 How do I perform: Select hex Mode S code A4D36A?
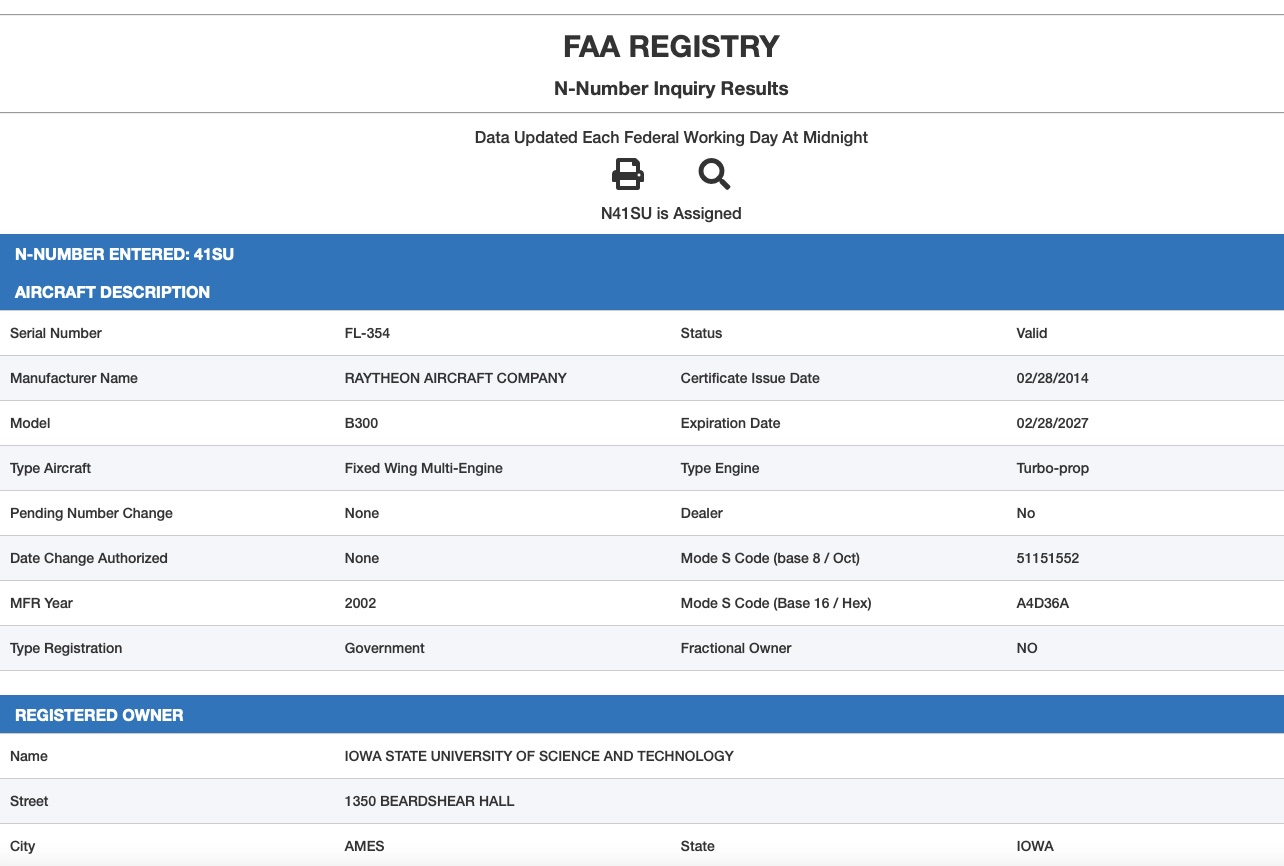pos(1042,603)
